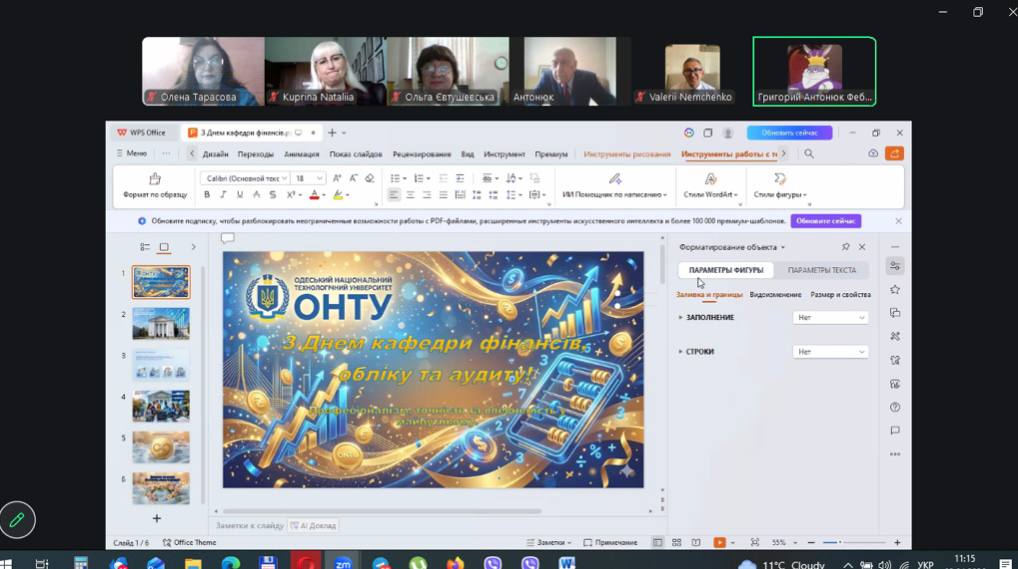Start slideshow with orange play button
Image resolution: width=1018 pixels, height=569 pixels.
coord(719,542)
